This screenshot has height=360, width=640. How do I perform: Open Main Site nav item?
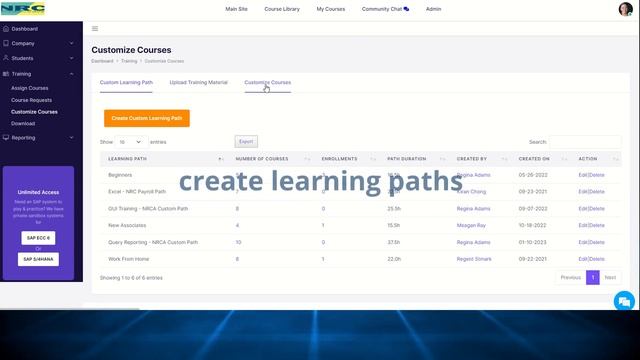tap(236, 9)
